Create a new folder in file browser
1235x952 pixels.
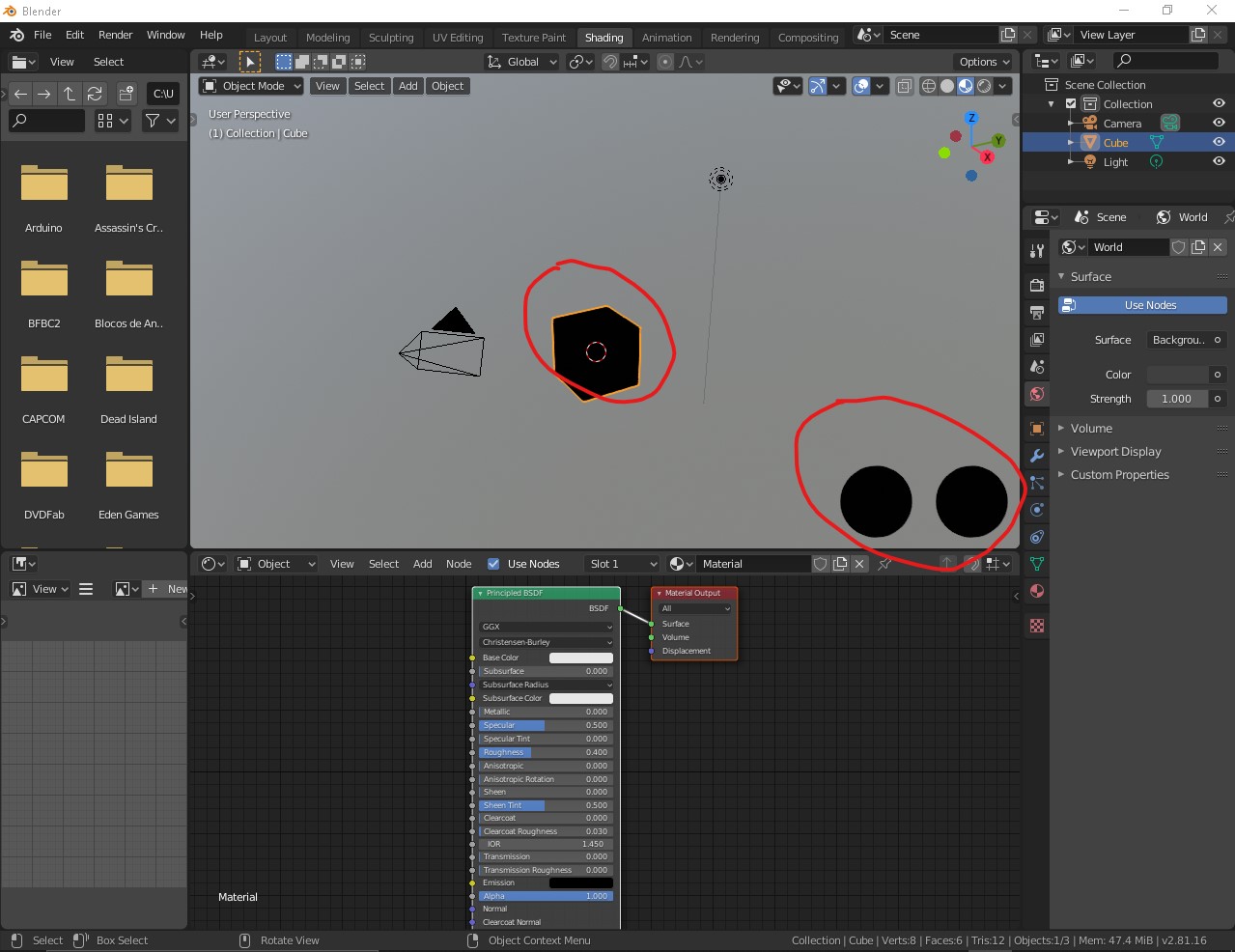[126, 94]
